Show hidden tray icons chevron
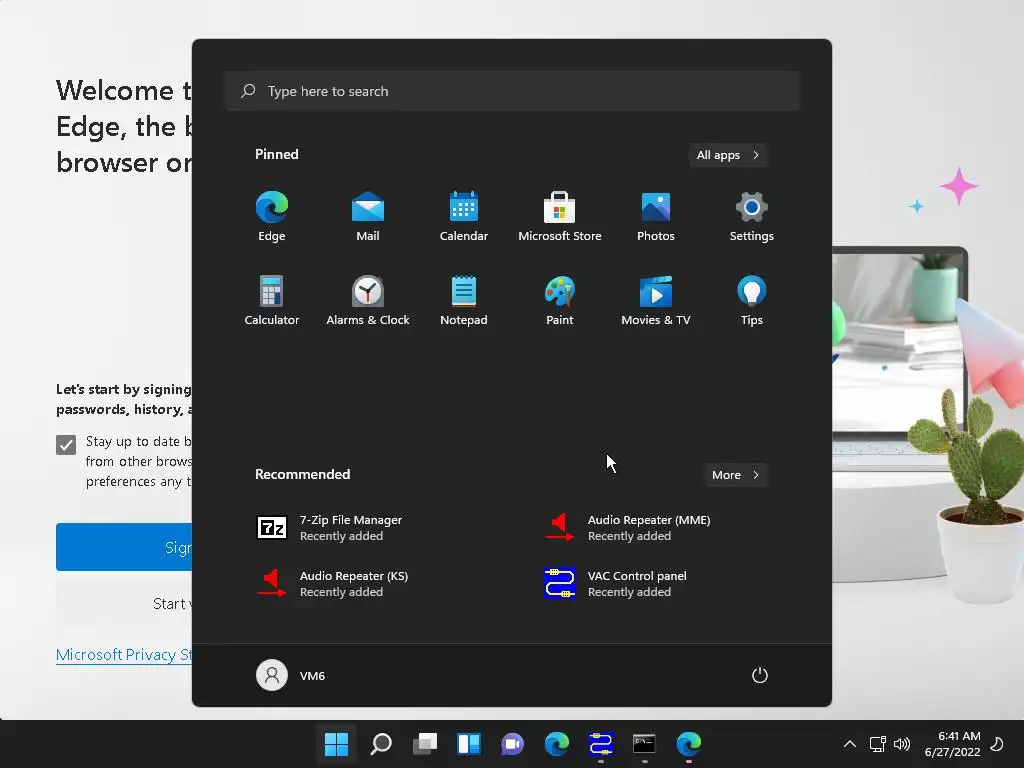 (850, 744)
